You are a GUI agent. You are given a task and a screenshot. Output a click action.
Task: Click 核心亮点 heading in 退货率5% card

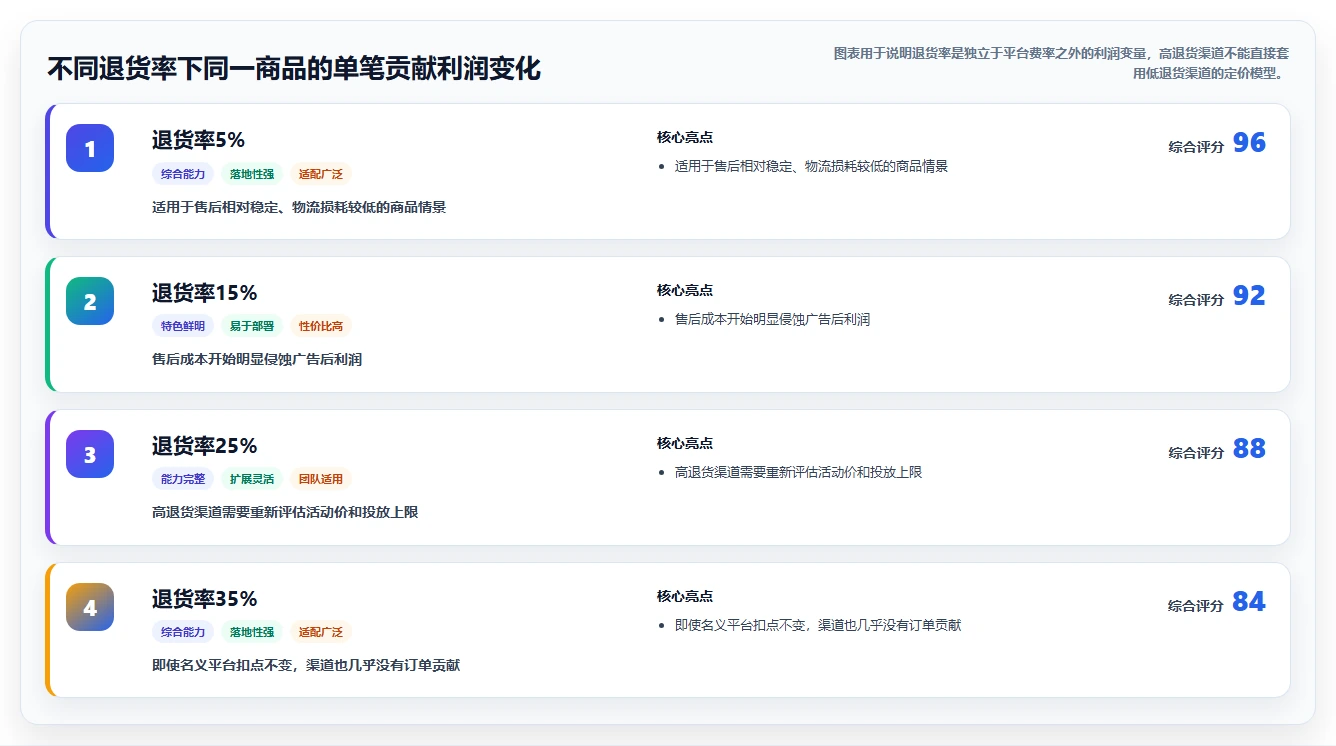(685, 138)
